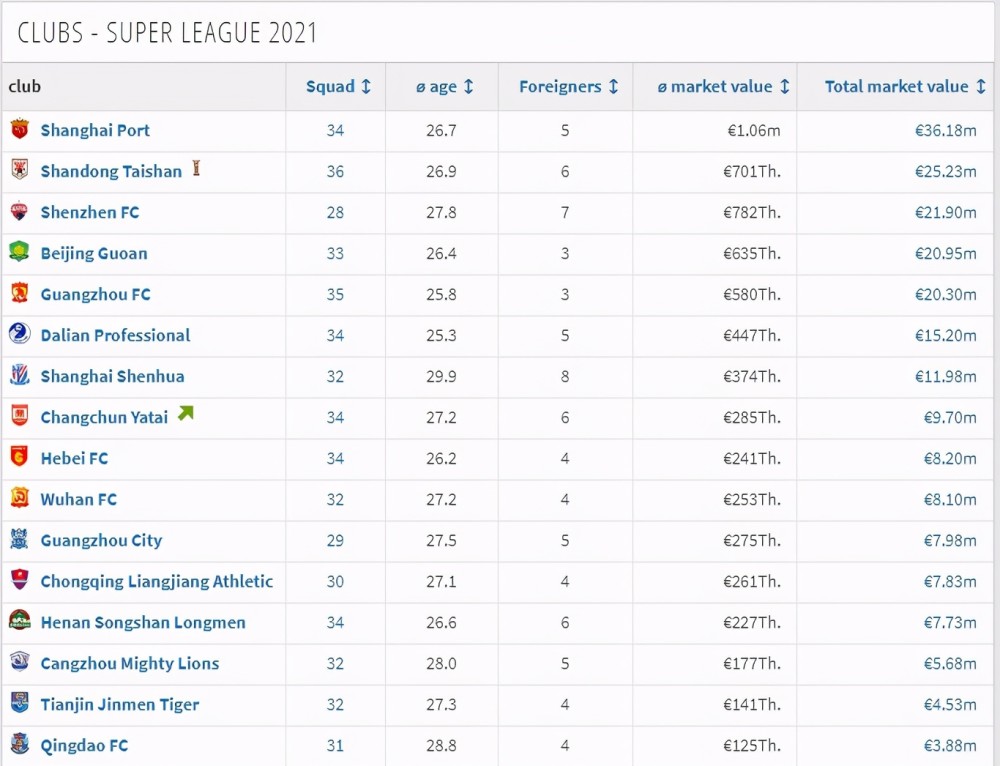Click the Chongqing Liangjiang Athletic crest
The image size is (1000, 766).
[20, 580]
